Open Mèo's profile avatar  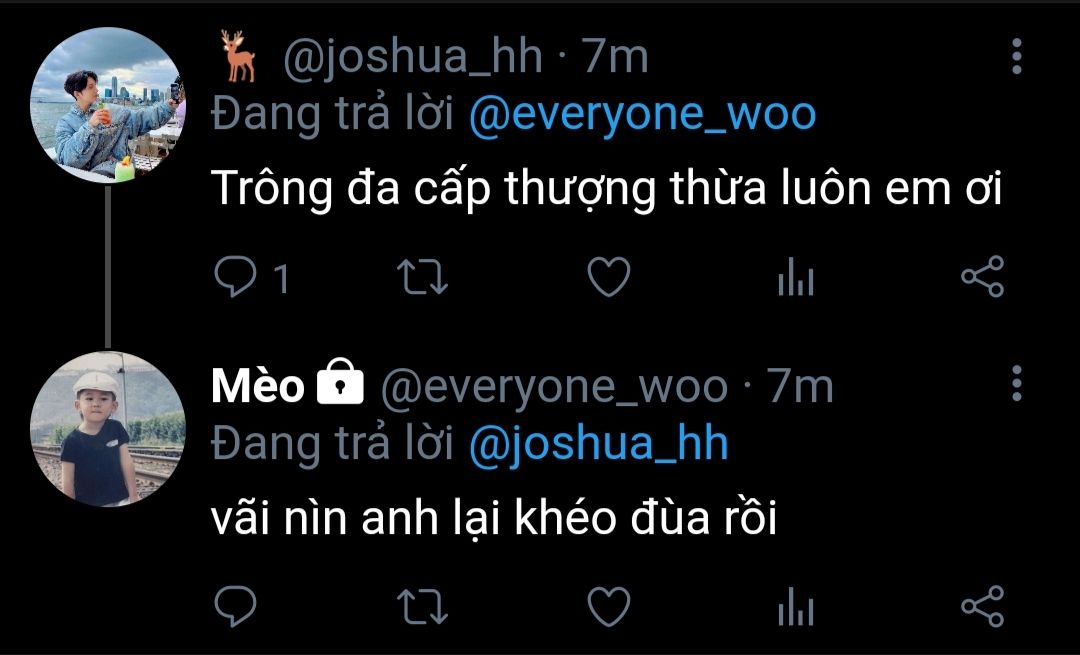coord(107,429)
